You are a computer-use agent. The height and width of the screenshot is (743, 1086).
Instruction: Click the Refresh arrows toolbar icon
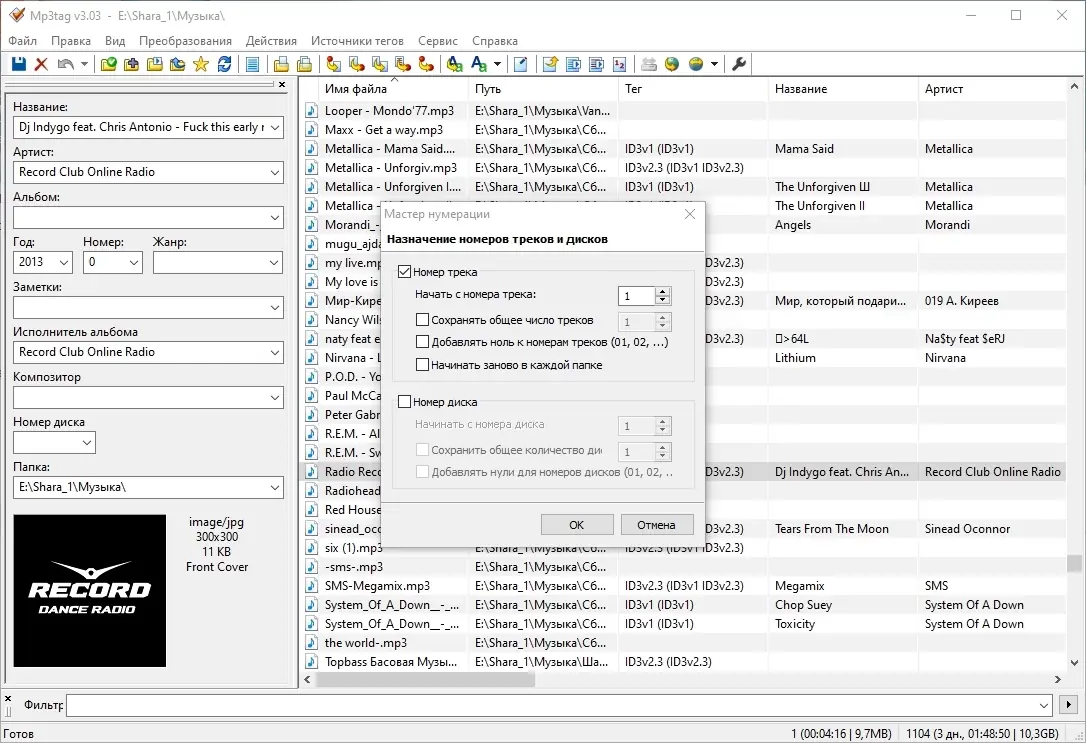[x=224, y=64]
